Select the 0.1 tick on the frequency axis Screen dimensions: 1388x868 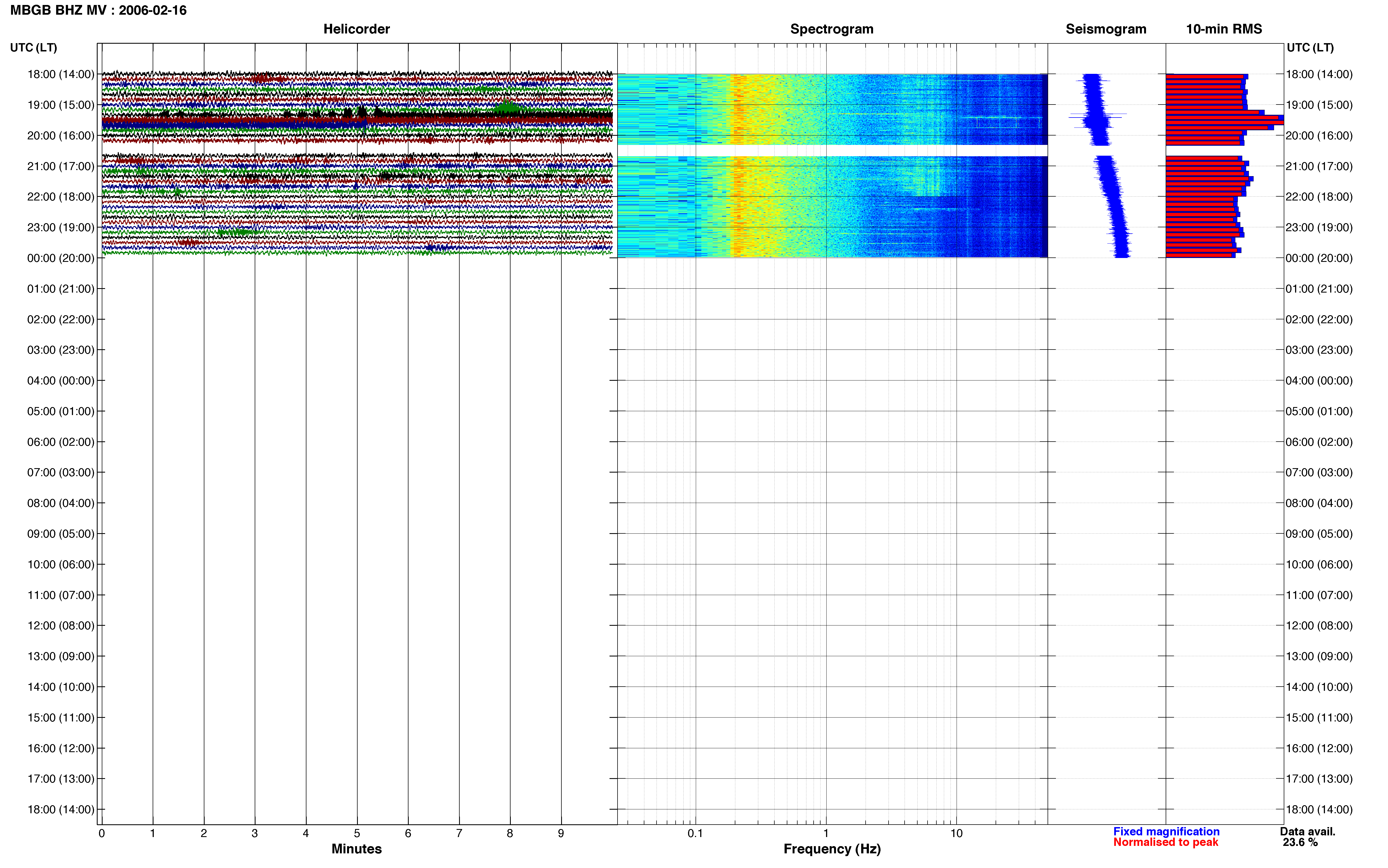pyautogui.click(x=695, y=833)
